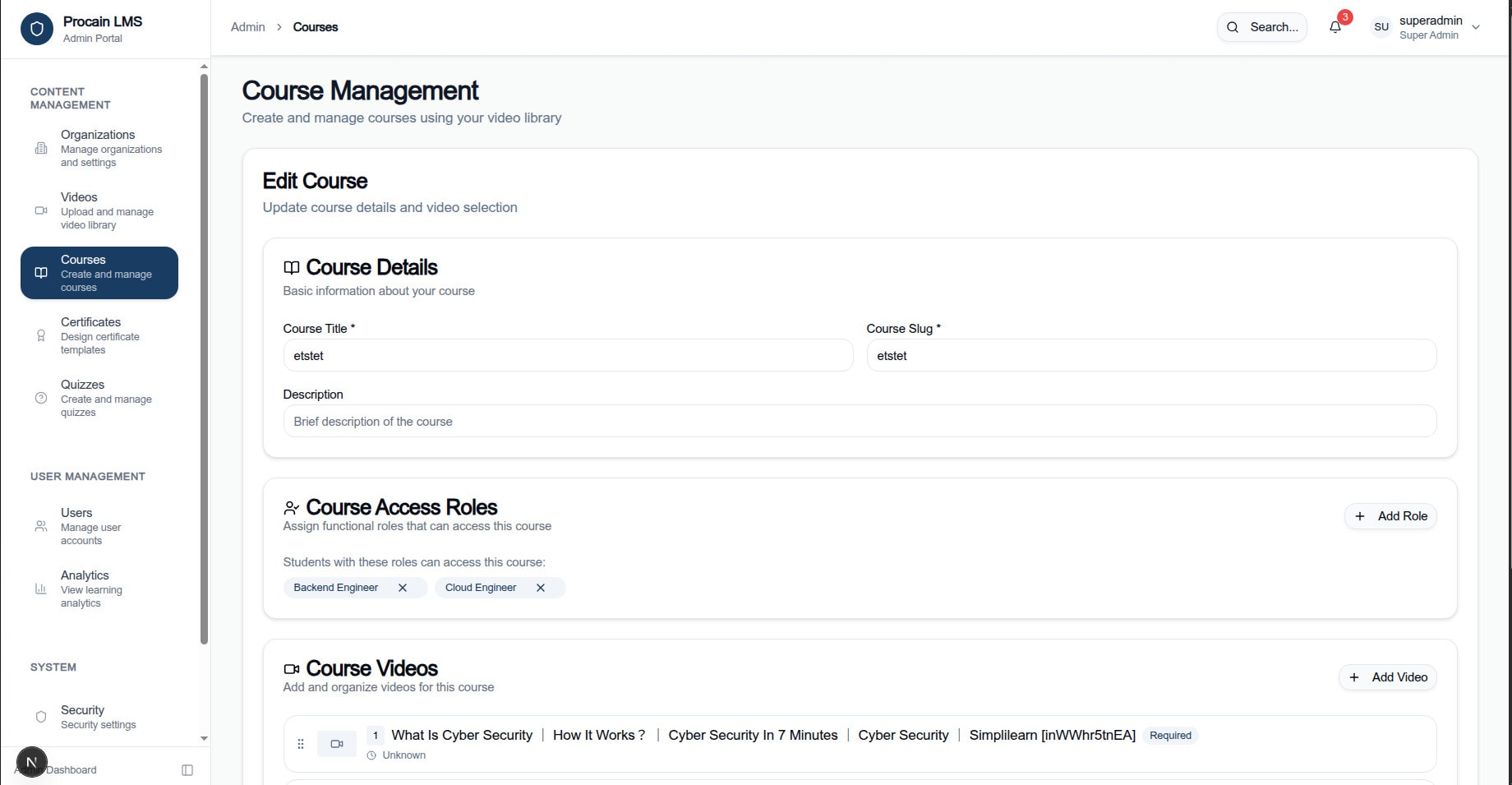Screen dimensions: 1512x785
Task: Click the Admin breadcrumb link
Action: pyautogui.click(x=247, y=27)
